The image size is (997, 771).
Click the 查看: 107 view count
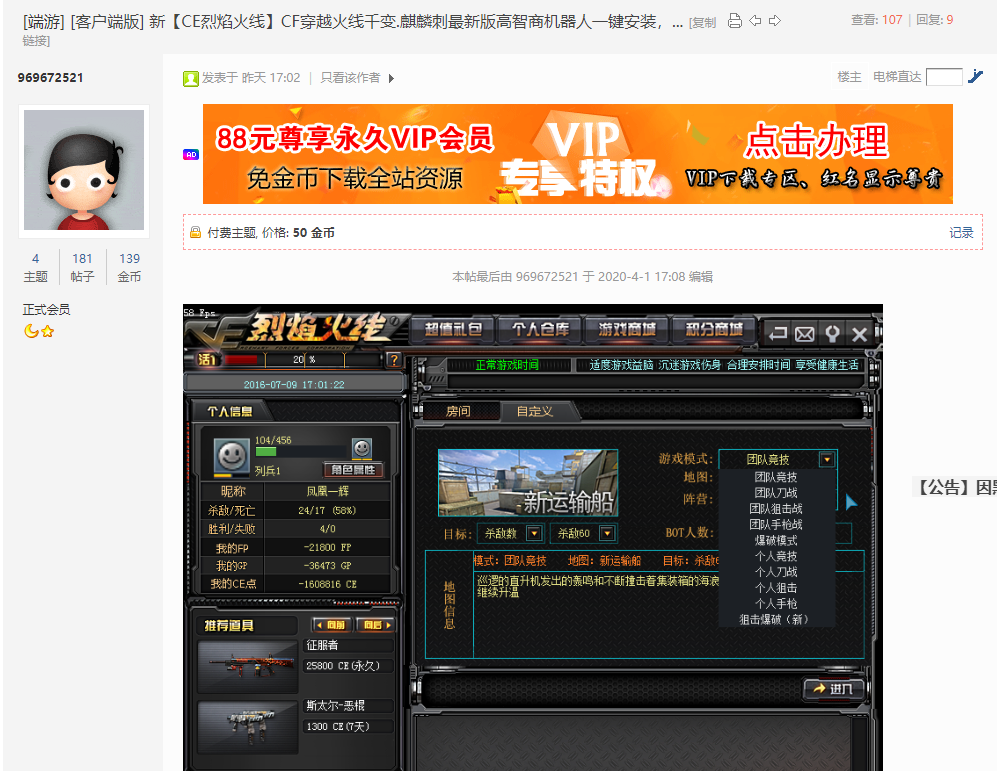[876, 20]
